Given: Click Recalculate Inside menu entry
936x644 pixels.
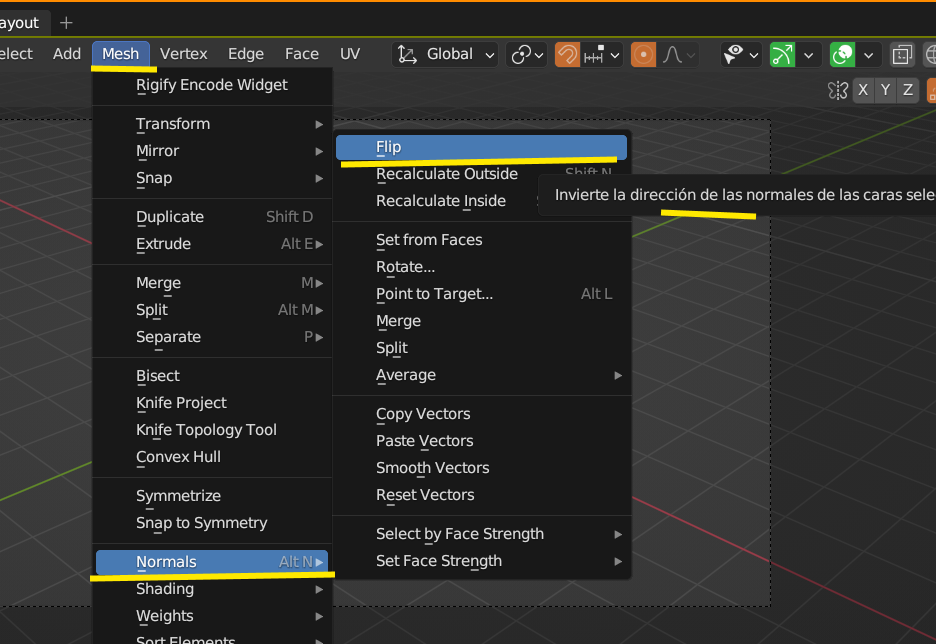Looking at the screenshot, I should [441, 201].
